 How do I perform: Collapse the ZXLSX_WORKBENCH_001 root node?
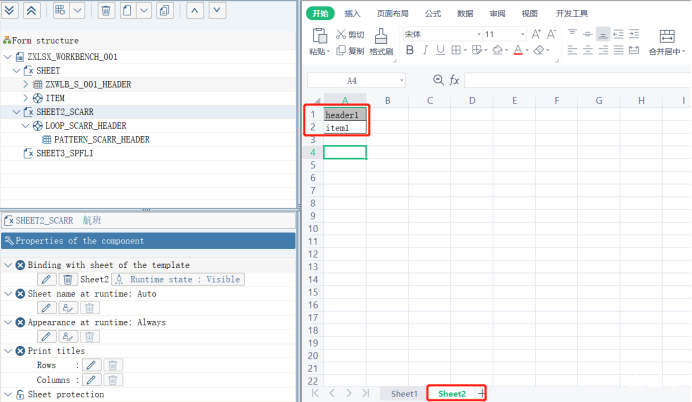tap(8, 56)
